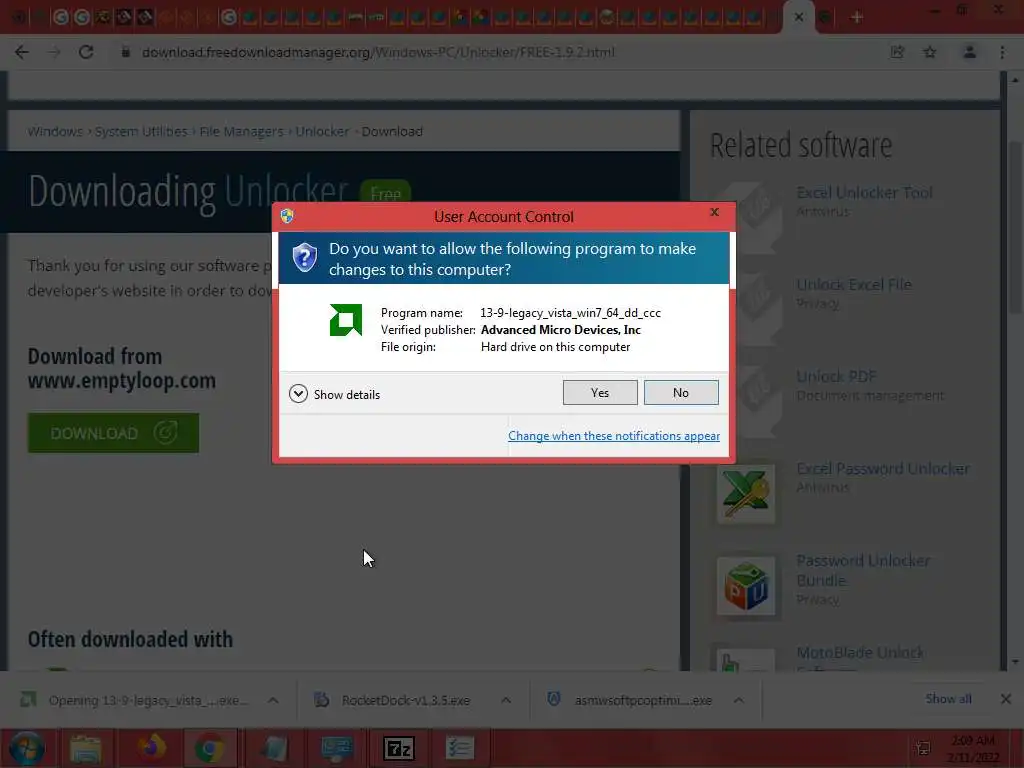Click the Unlocker breadcrumb link
1024x768 pixels.
click(322, 131)
